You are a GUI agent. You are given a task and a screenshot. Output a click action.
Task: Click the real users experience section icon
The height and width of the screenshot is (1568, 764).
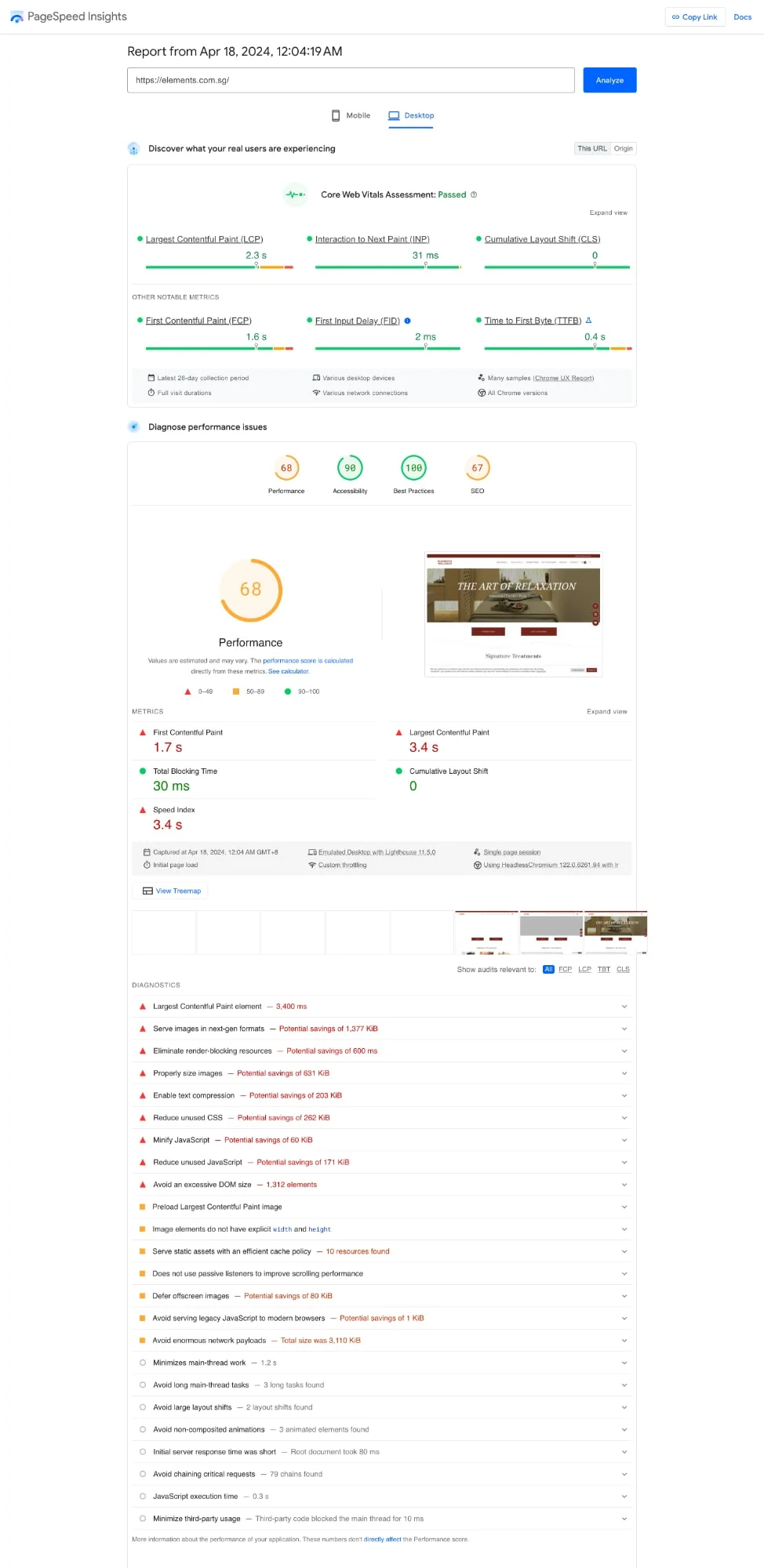(x=133, y=148)
